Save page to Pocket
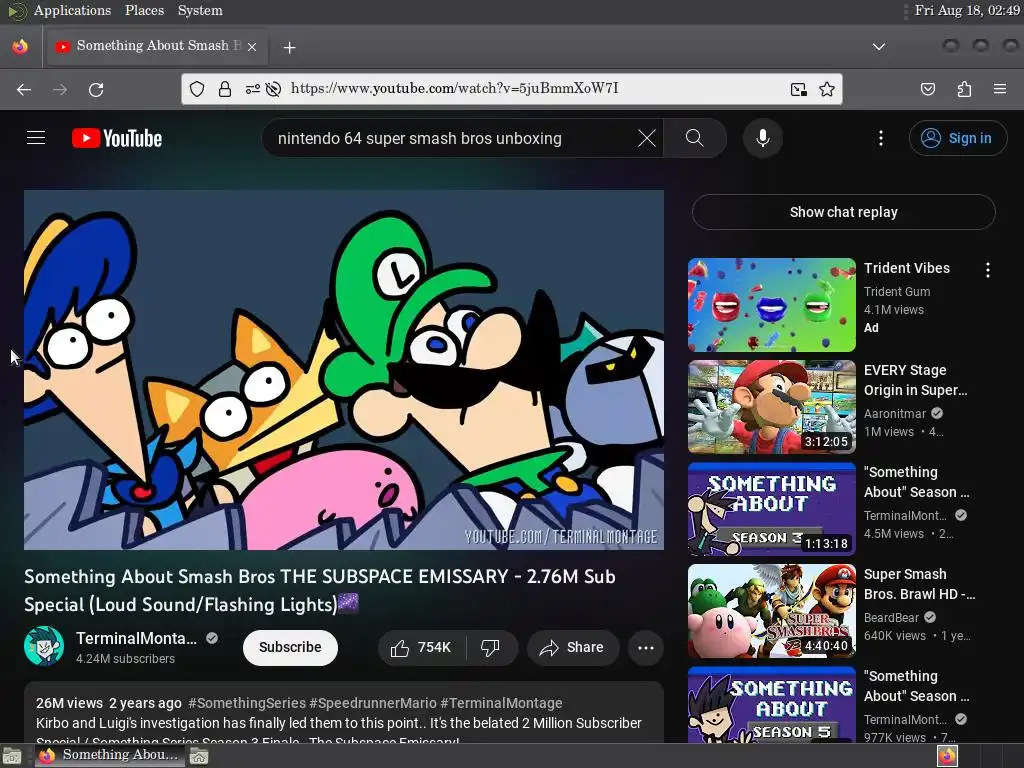 coord(928,89)
